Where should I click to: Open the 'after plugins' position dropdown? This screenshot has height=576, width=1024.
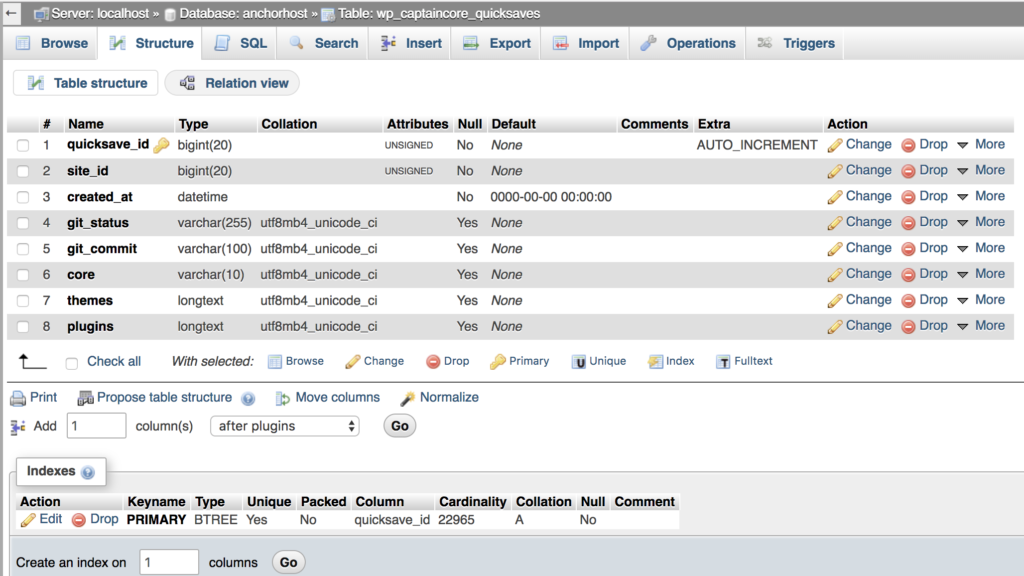(x=284, y=426)
